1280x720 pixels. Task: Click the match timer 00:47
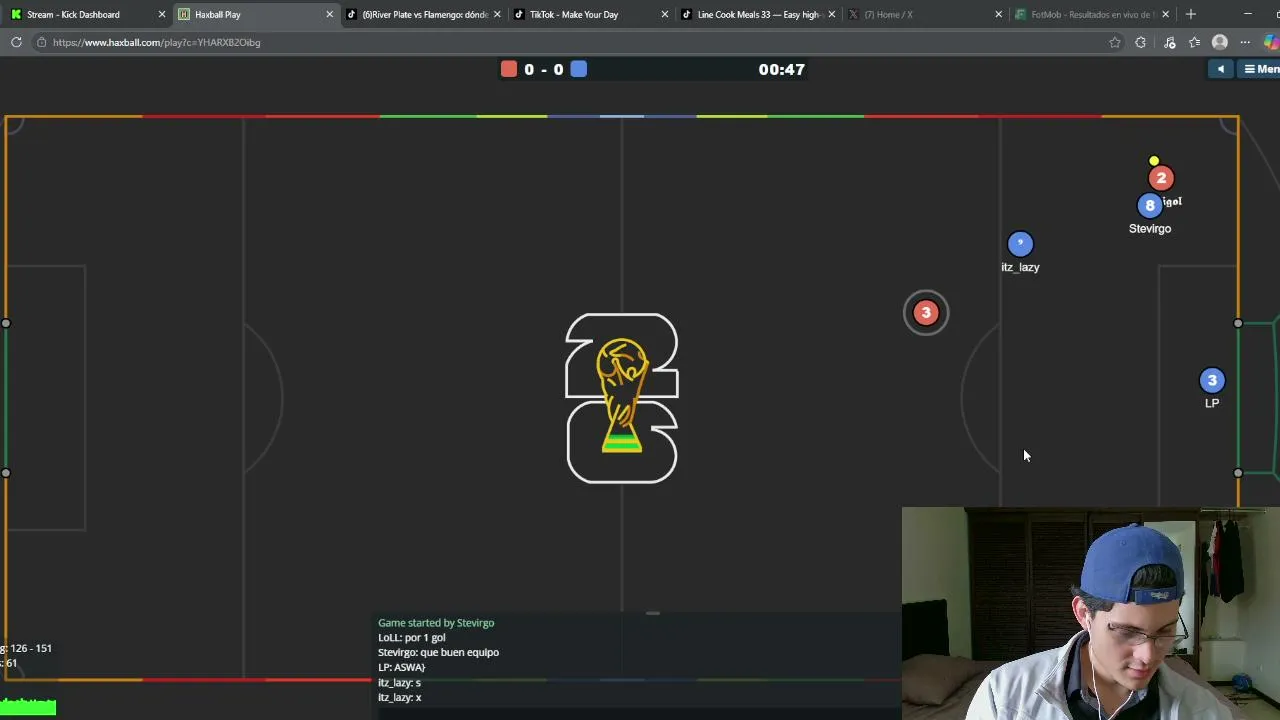[781, 69]
